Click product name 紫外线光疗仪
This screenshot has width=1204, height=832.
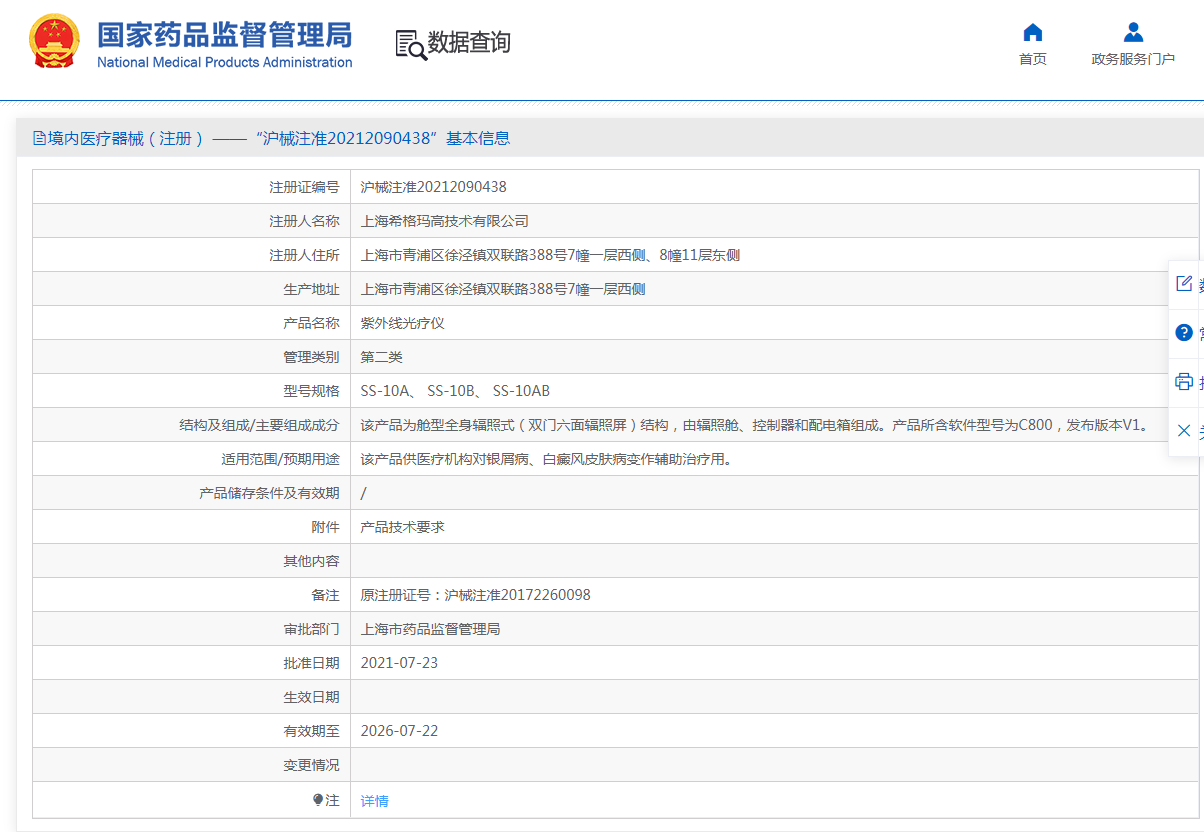pyautogui.click(x=403, y=323)
